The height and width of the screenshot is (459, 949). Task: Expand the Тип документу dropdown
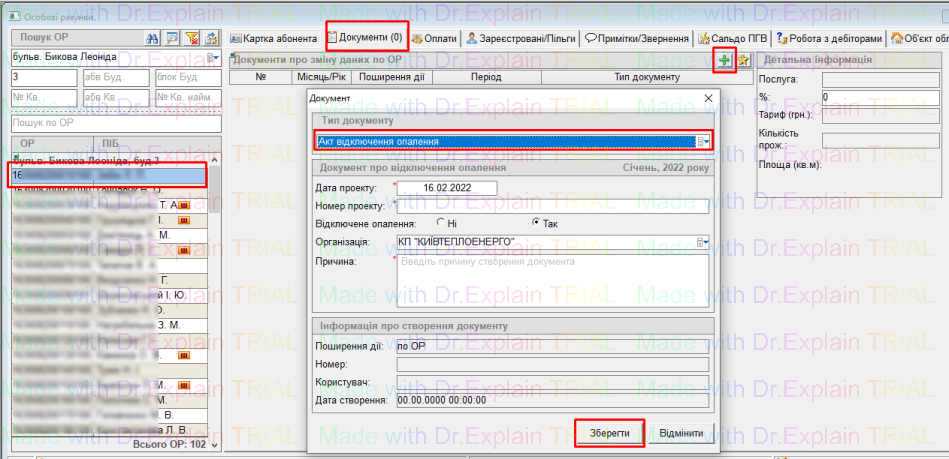tap(703, 142)
